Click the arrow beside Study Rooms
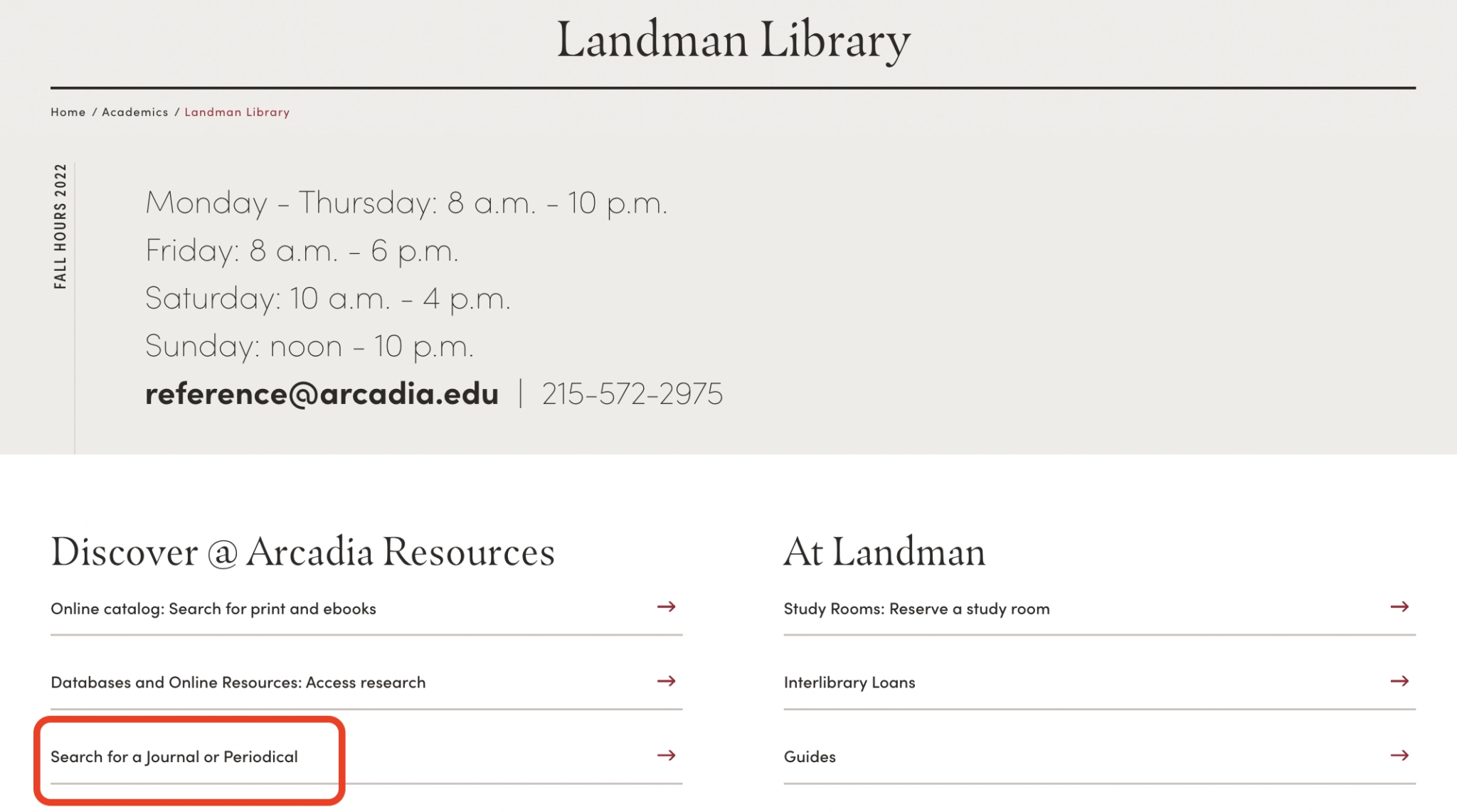Screen dimensions: 1457x812 tap(1399, 607)
